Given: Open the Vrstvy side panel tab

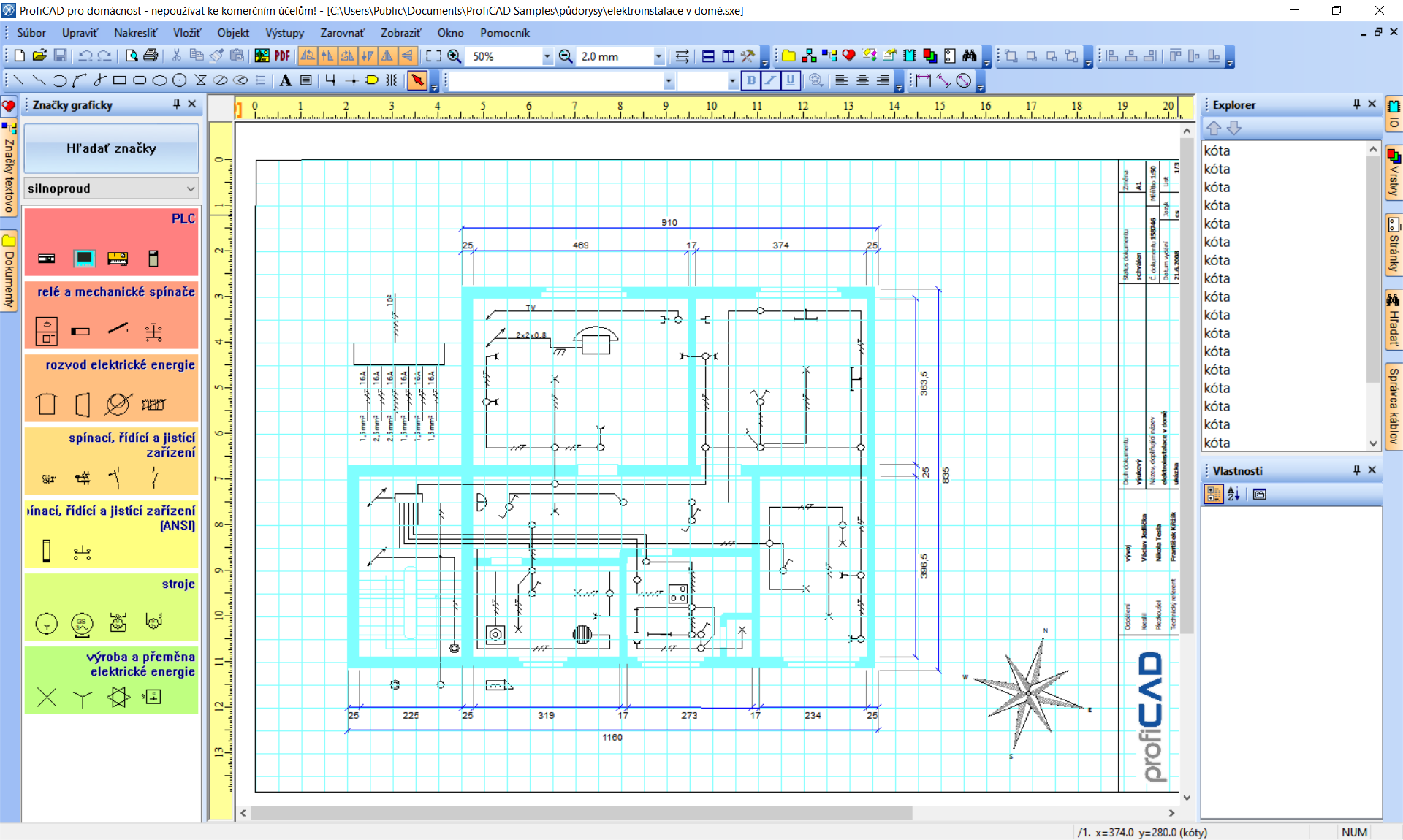Looking at the screenshot, I should click(x=1394, y=174).
